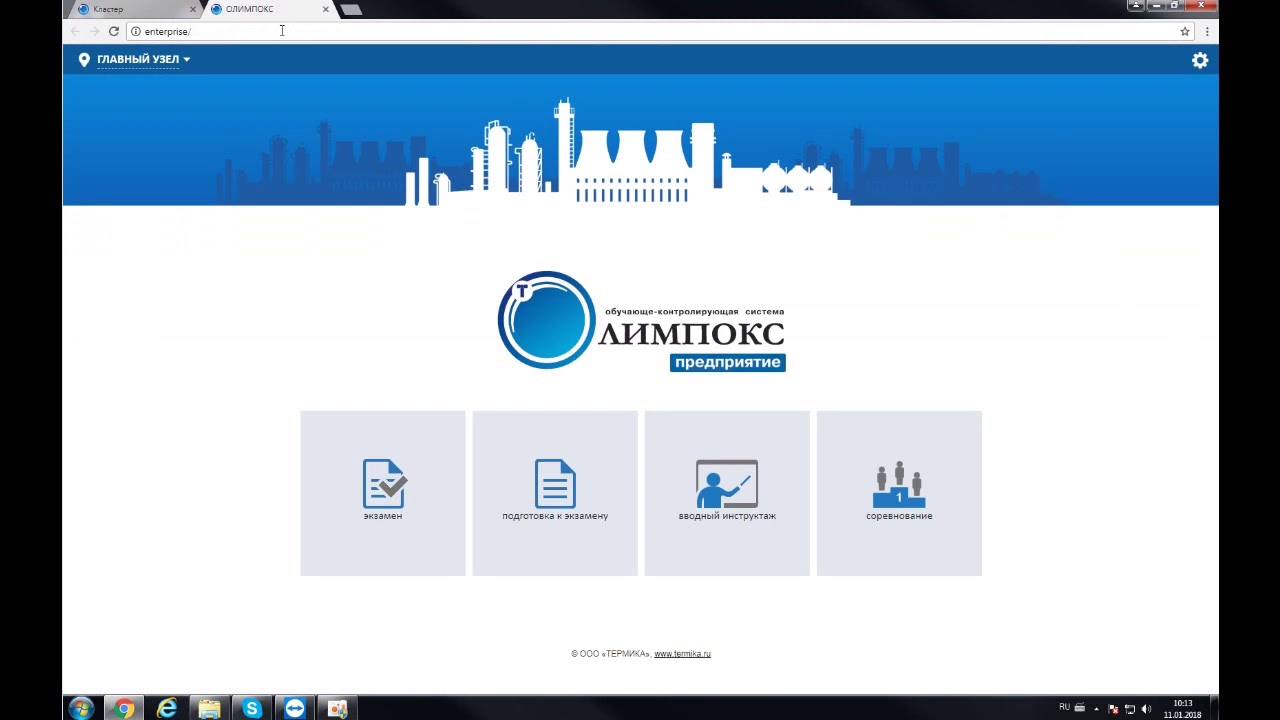
Task: Open Google Chrome from the taskbar
Action: click(124, 709)
